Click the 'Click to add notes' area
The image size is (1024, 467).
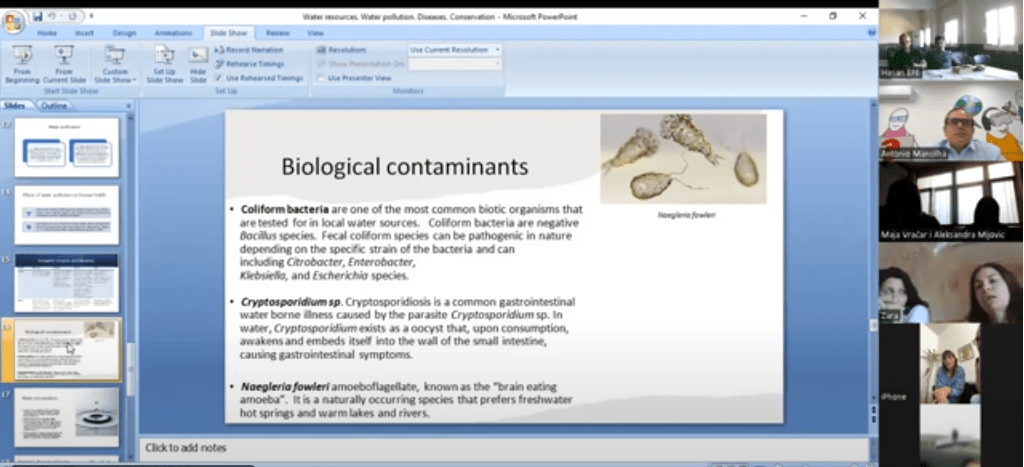500,448
